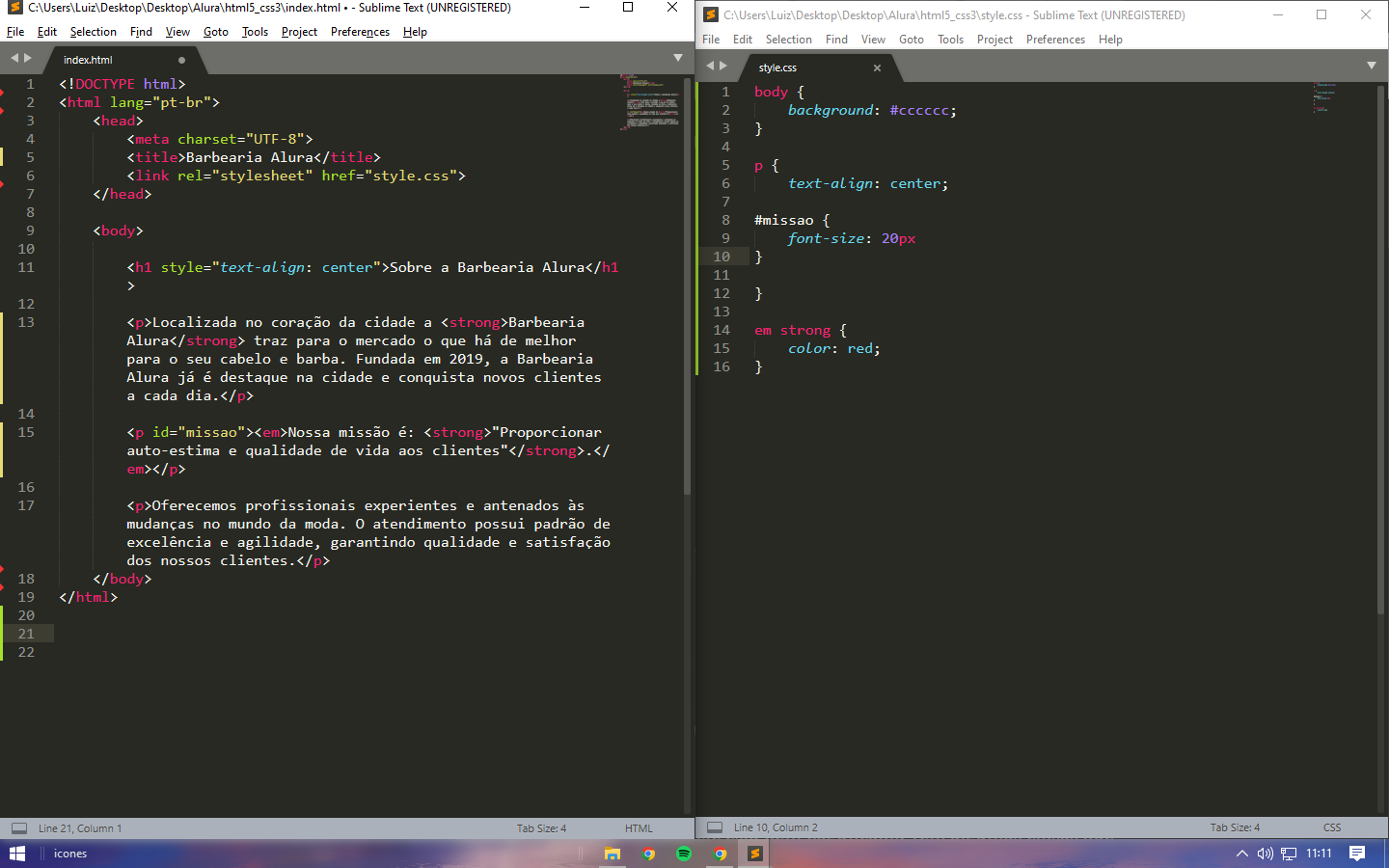This screenshot has height=868, width=1389.
Task: Click vertical scrollbar in style.css editor
Action: point(1381,349)
